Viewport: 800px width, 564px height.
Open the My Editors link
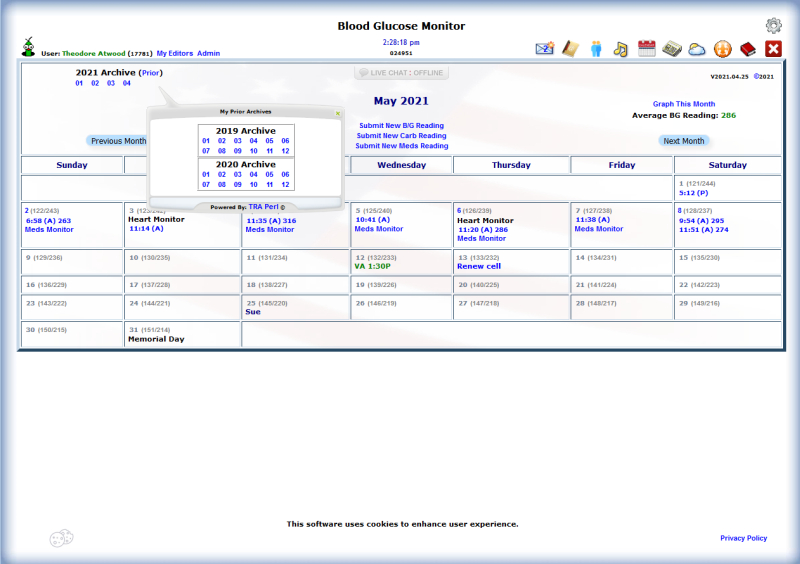point(174,53)
